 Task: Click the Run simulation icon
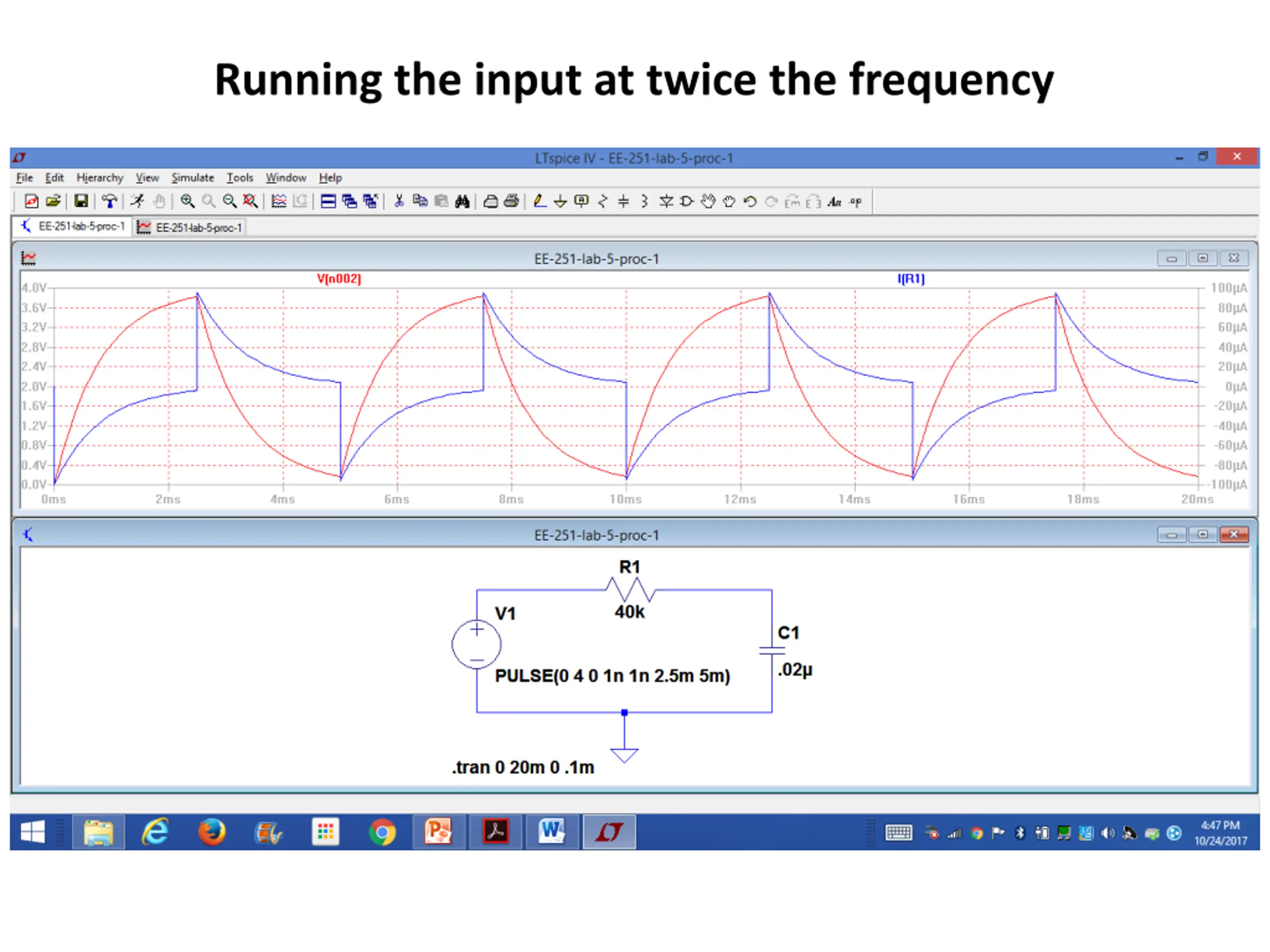(x=136, y=201)
